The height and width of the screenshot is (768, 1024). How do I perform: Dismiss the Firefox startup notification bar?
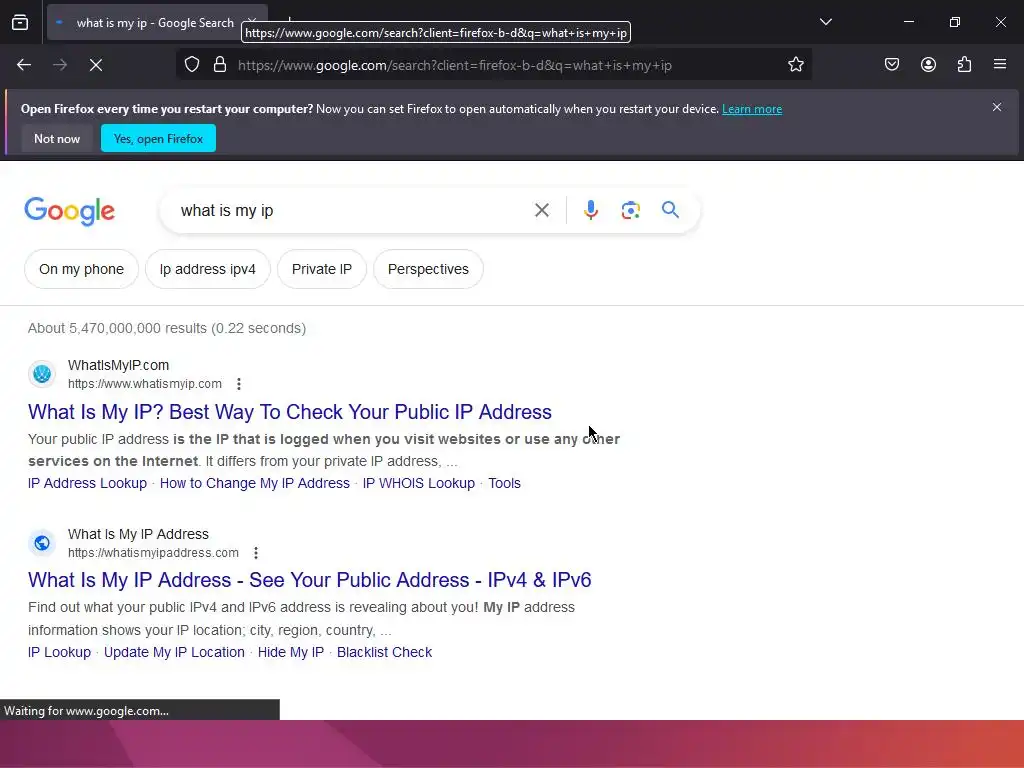(997, 107)
